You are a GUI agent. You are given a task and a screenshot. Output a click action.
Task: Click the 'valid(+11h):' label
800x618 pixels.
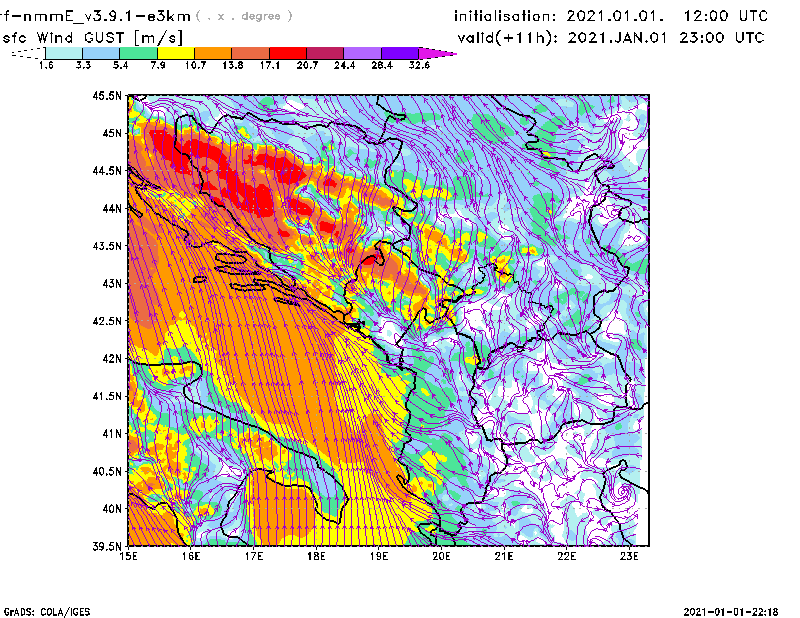pyautogui.click(x=508, y=38)
